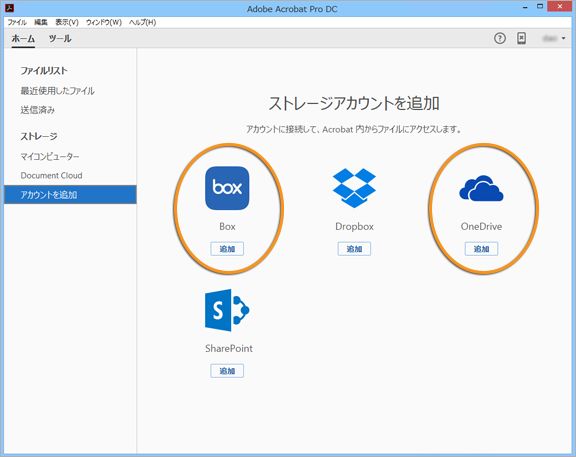
Task: Click the Box label text
Action: 227,226
